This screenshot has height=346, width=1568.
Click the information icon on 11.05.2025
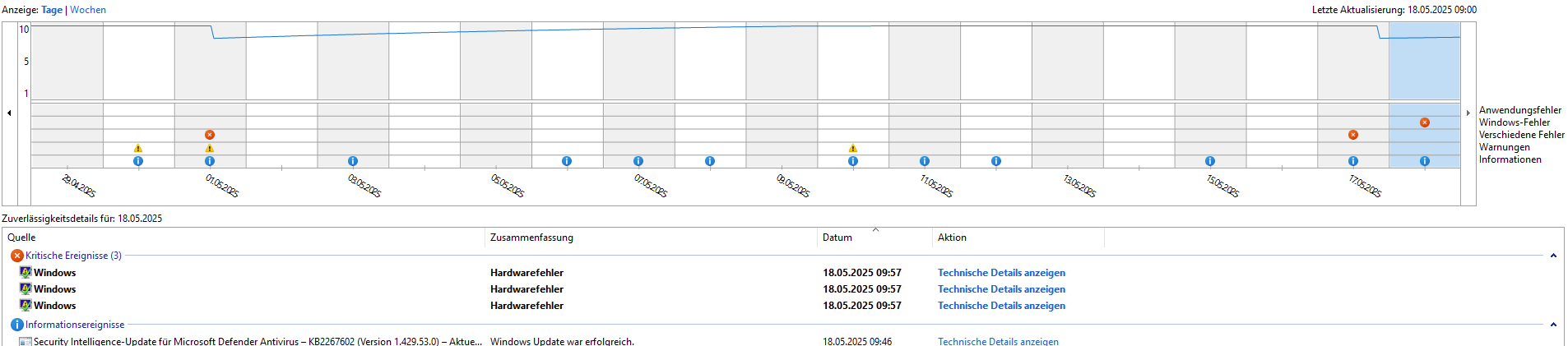(x=925, y=161)
